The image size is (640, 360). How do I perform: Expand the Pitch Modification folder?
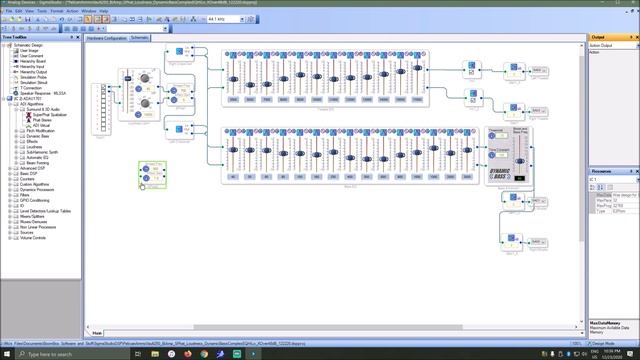point(16,131)
